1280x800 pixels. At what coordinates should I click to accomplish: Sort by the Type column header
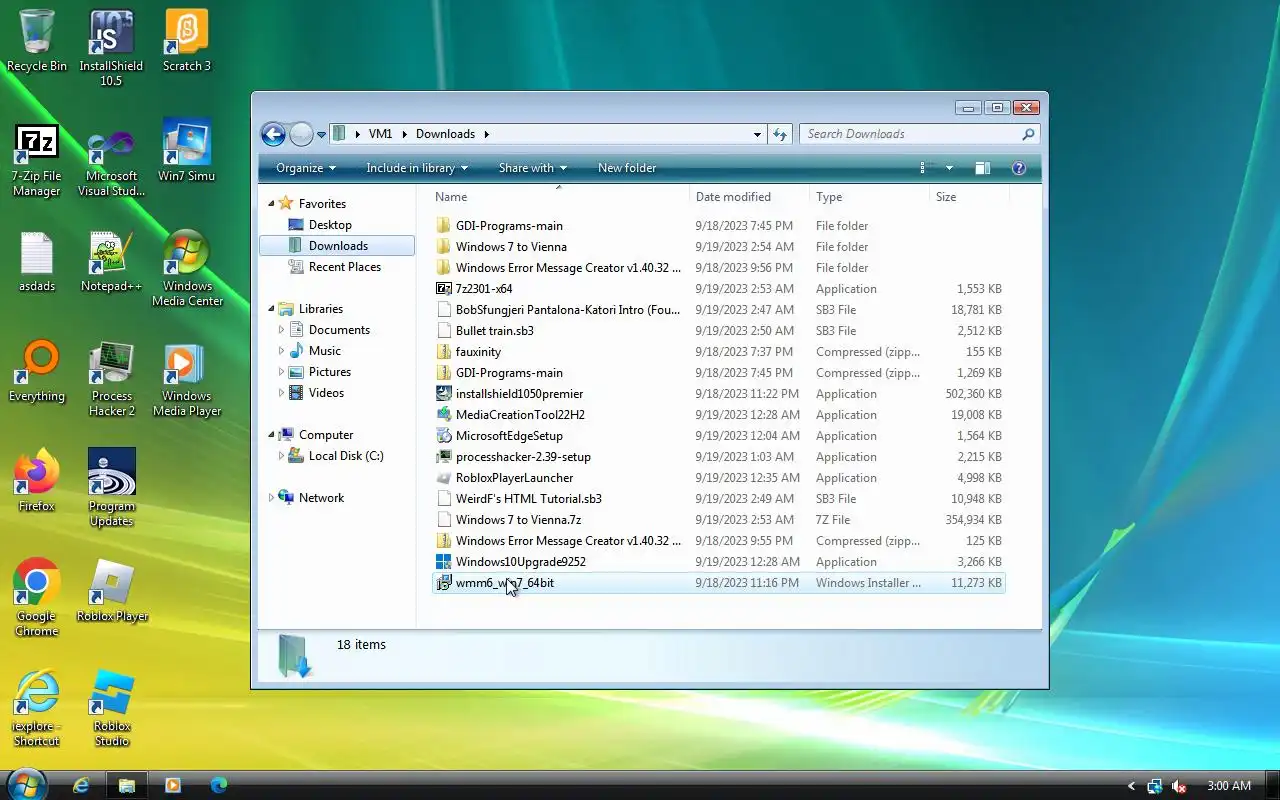coord(869,197)
